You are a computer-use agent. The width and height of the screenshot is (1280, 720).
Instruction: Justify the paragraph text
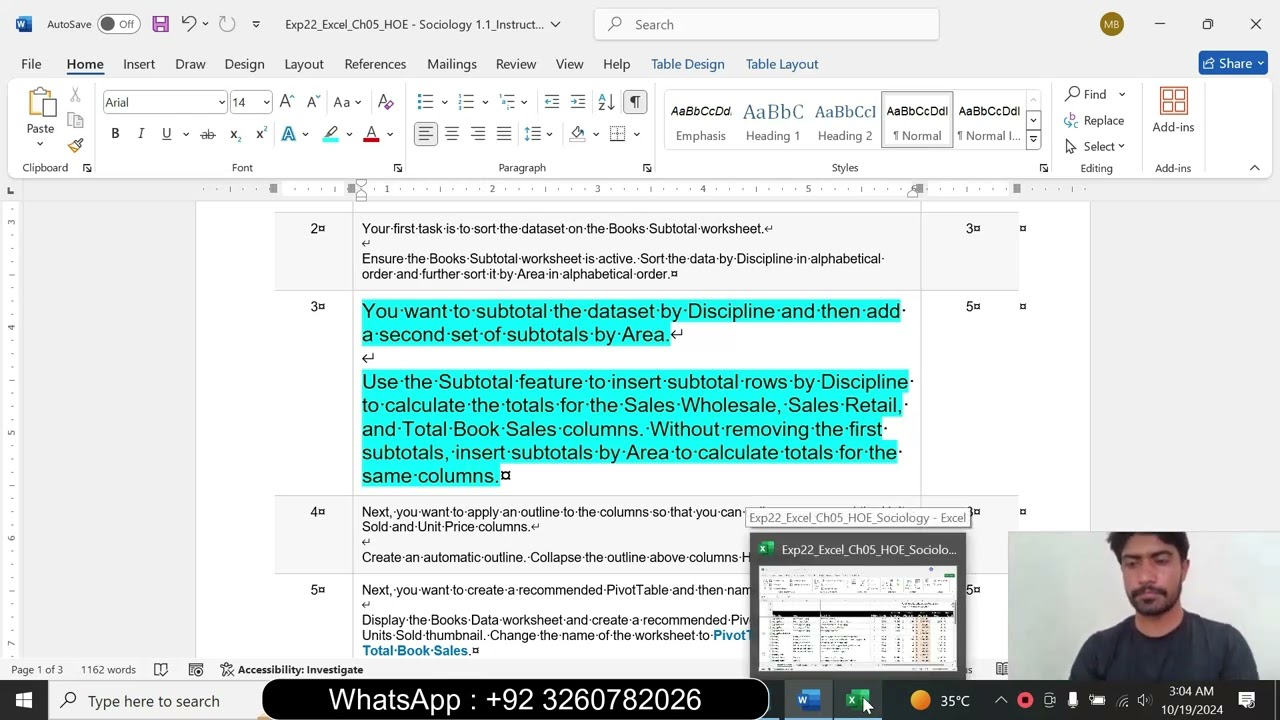coord(504,134)
